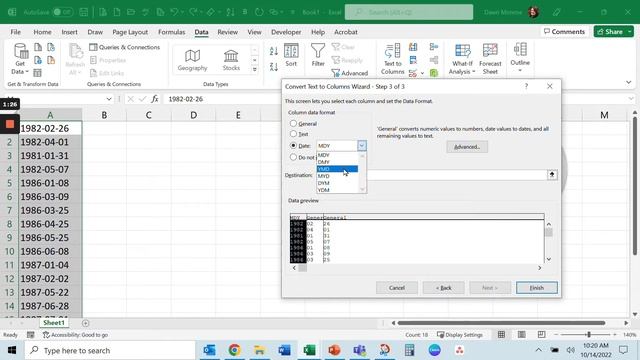Open the Review tab
This screenshot has width=640, height=360.
click(x=227, y=32)
